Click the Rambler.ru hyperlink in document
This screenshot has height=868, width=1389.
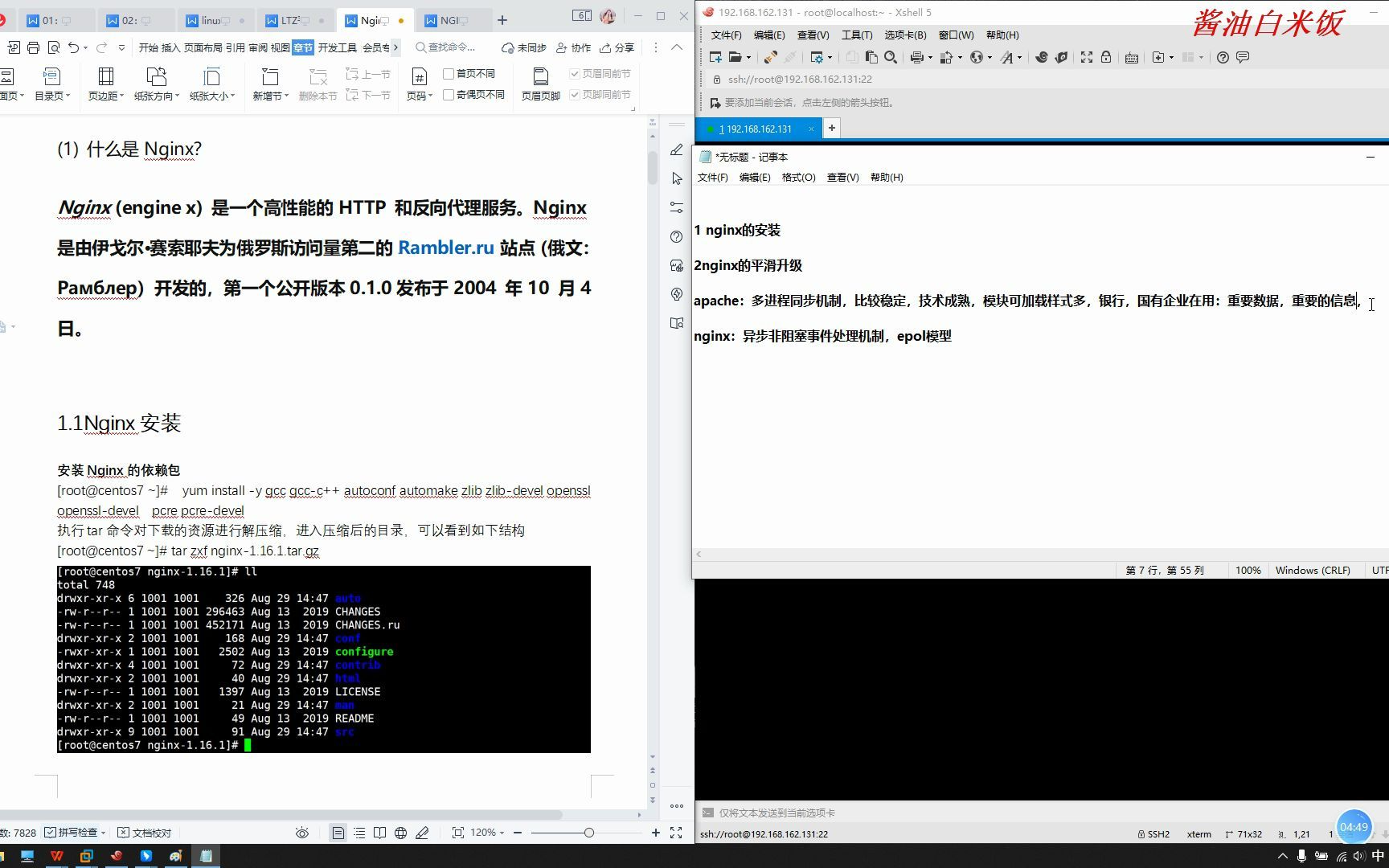[446, 248]
